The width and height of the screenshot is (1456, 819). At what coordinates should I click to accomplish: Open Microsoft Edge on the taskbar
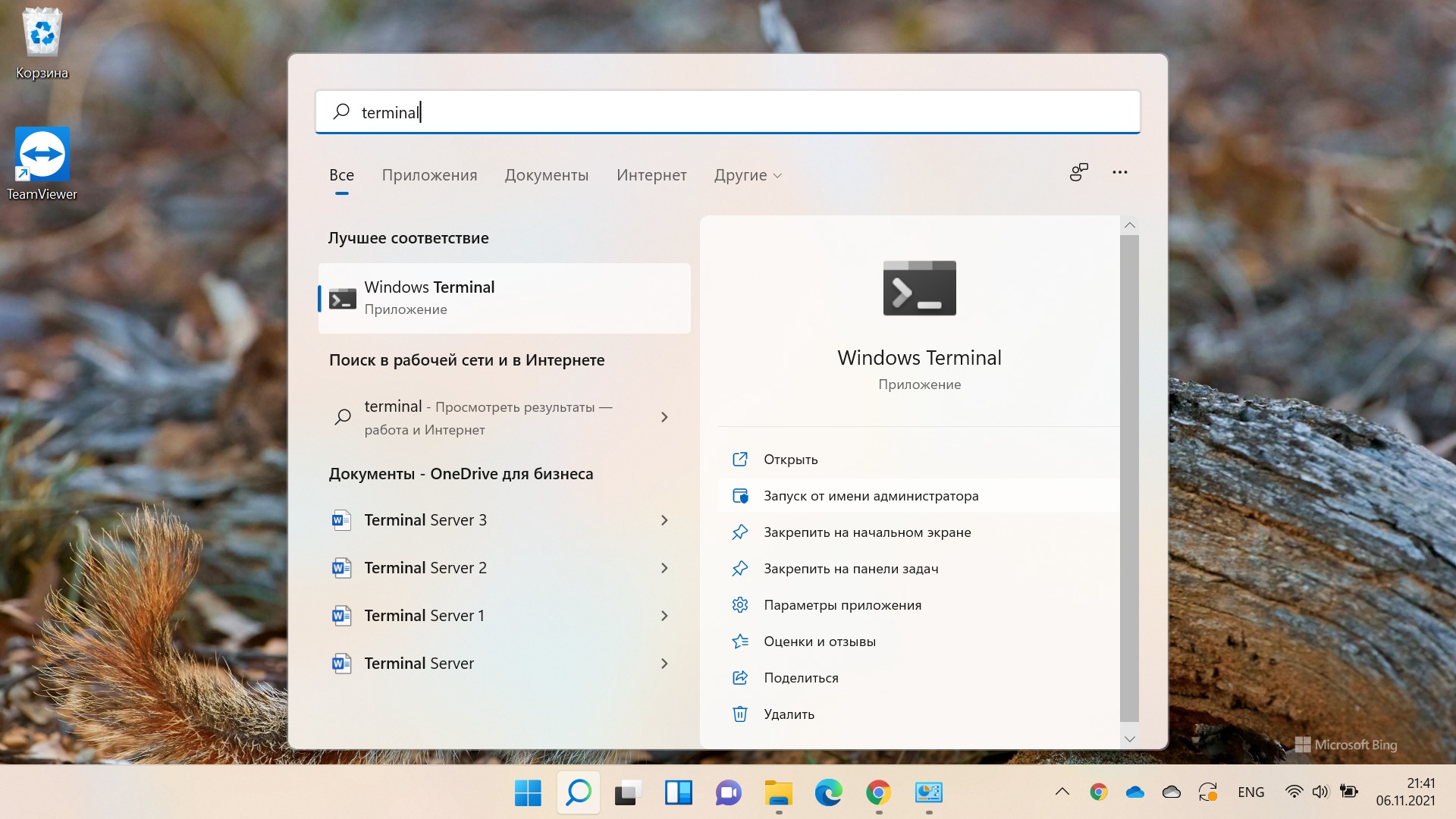pos(829,793)
